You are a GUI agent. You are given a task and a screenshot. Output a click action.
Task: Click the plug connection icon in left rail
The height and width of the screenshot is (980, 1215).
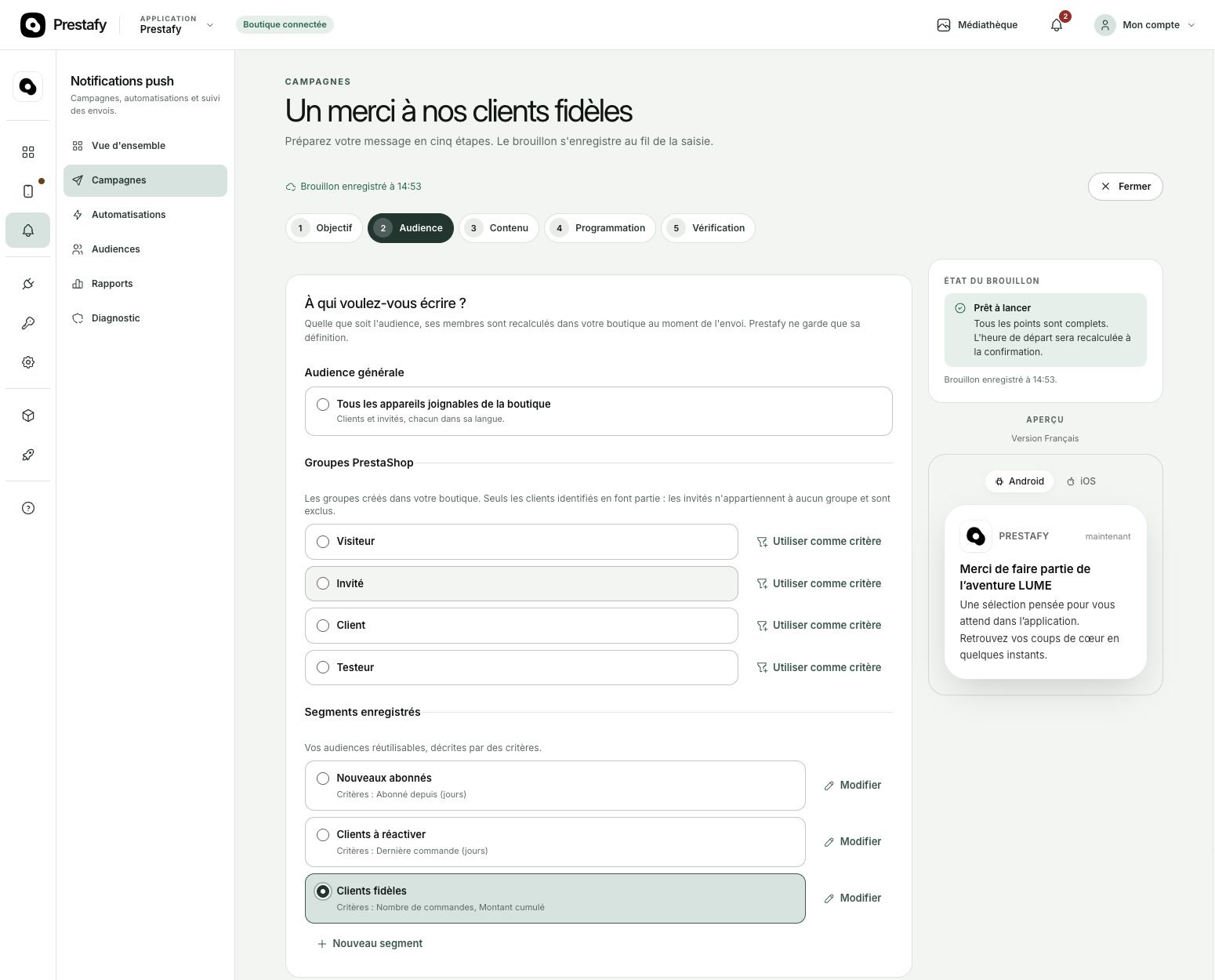(x=28, y=284)
